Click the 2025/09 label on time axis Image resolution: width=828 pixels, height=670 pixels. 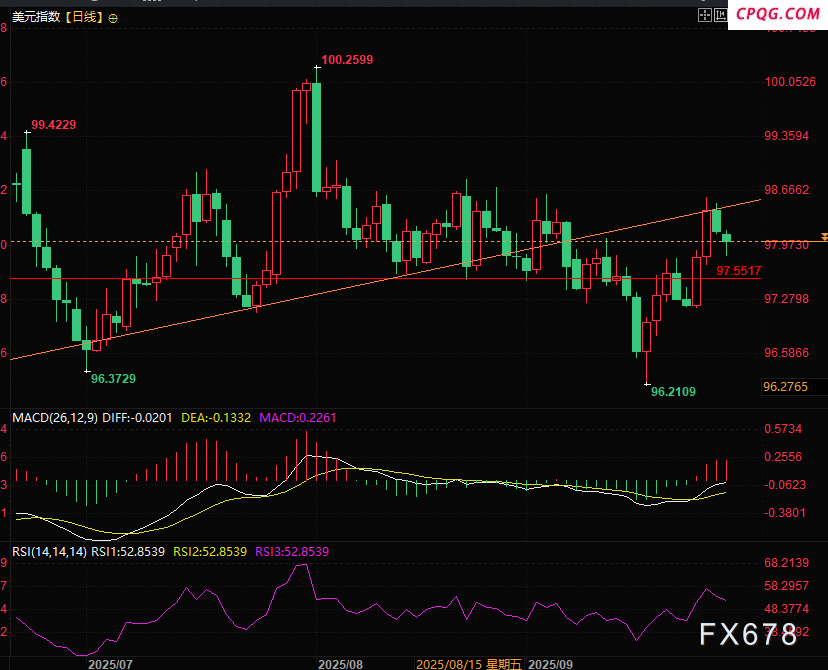(x=550, y=663)
